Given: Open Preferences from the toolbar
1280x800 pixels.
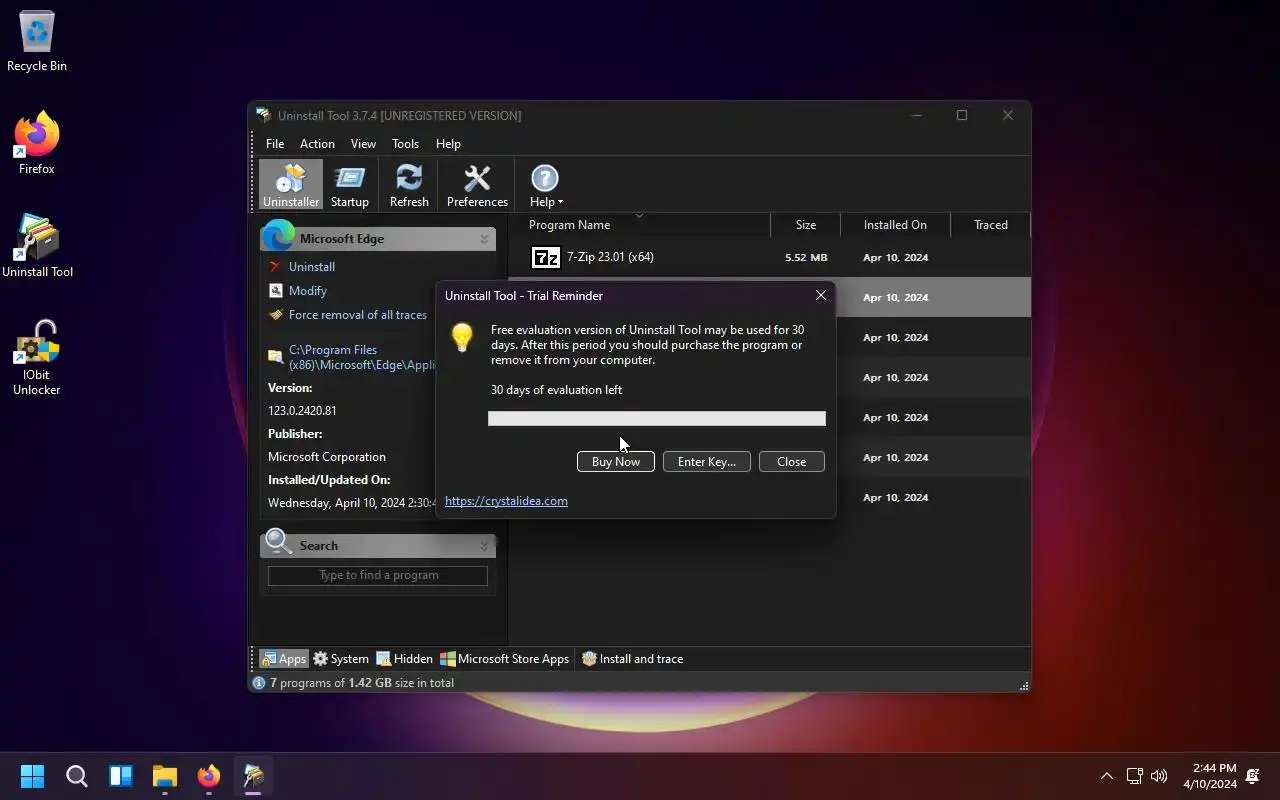Looking at the screenshot, I should click(477, 185).
